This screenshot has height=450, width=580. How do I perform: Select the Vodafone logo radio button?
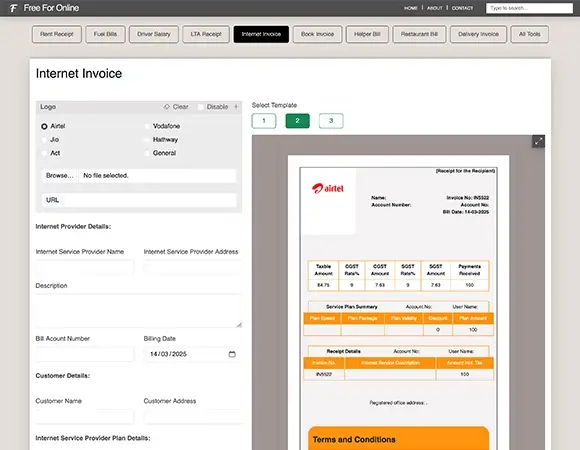coord(147,126)
